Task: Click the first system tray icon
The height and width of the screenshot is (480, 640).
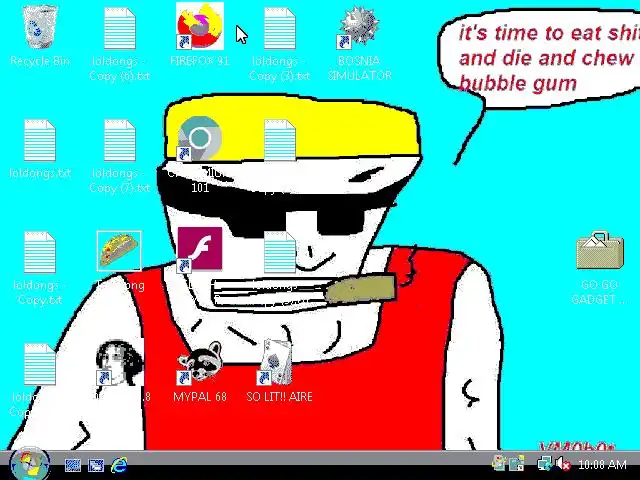Action: (498, 463)
